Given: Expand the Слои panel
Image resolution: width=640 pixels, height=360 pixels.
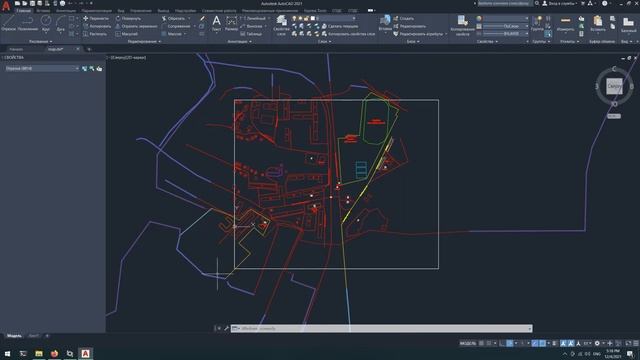Looking at the screenshot, I should click(x=324, y=42).
